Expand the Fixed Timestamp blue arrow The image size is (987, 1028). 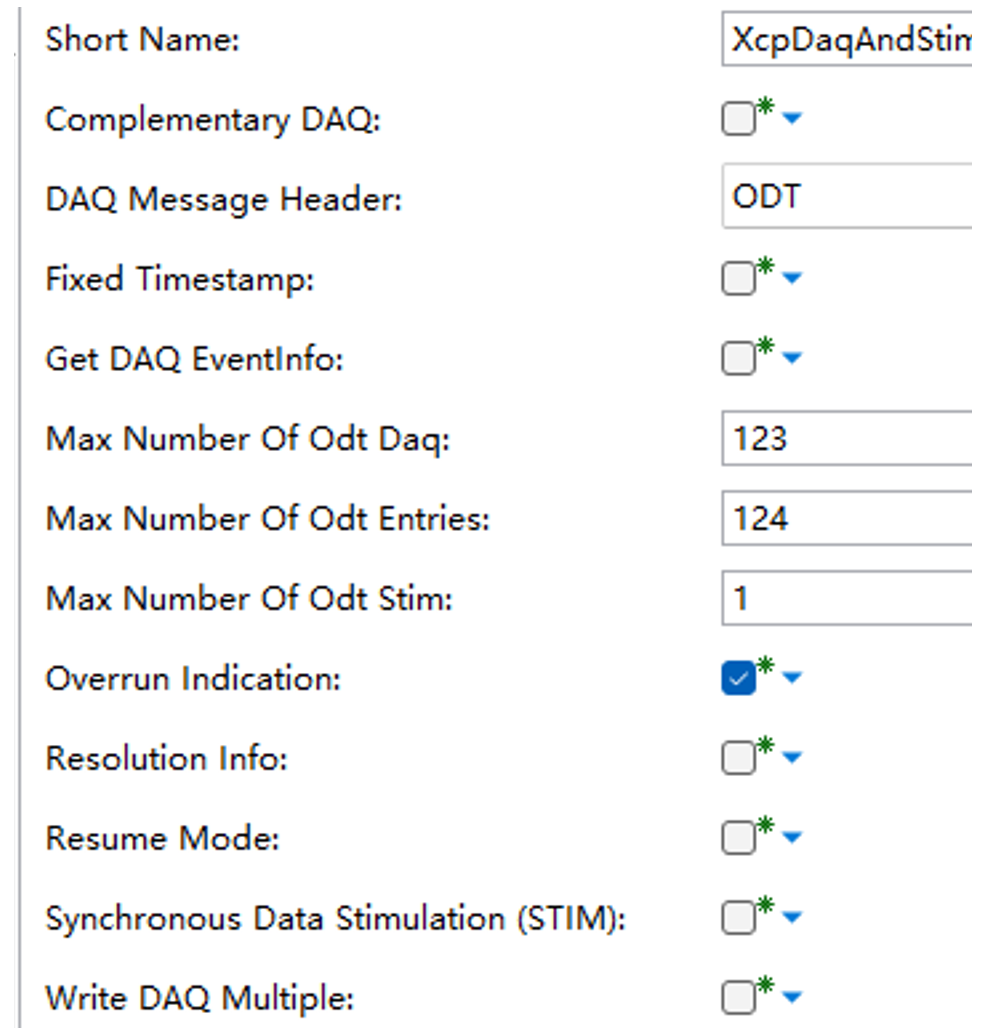[792, 279]
